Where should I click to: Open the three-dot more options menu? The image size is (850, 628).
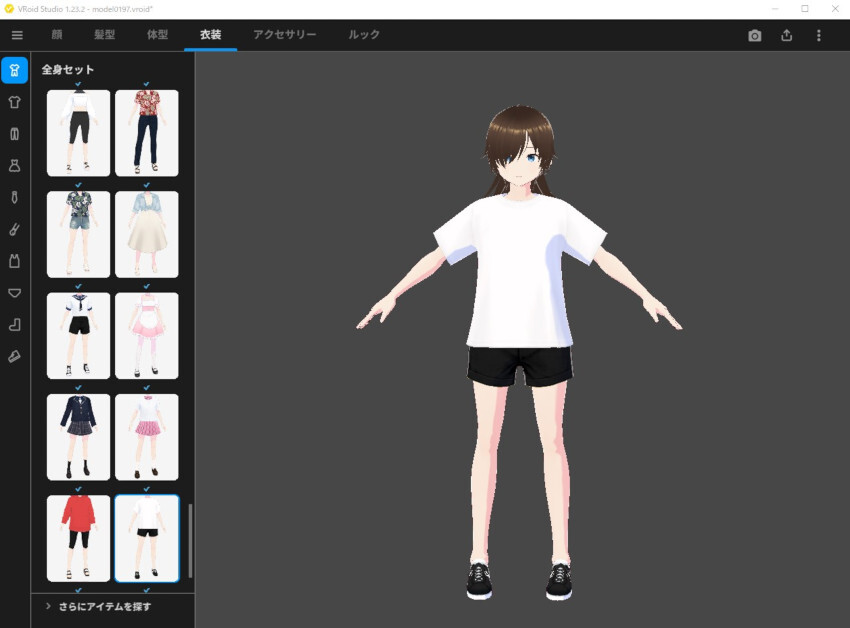[819, 36]
